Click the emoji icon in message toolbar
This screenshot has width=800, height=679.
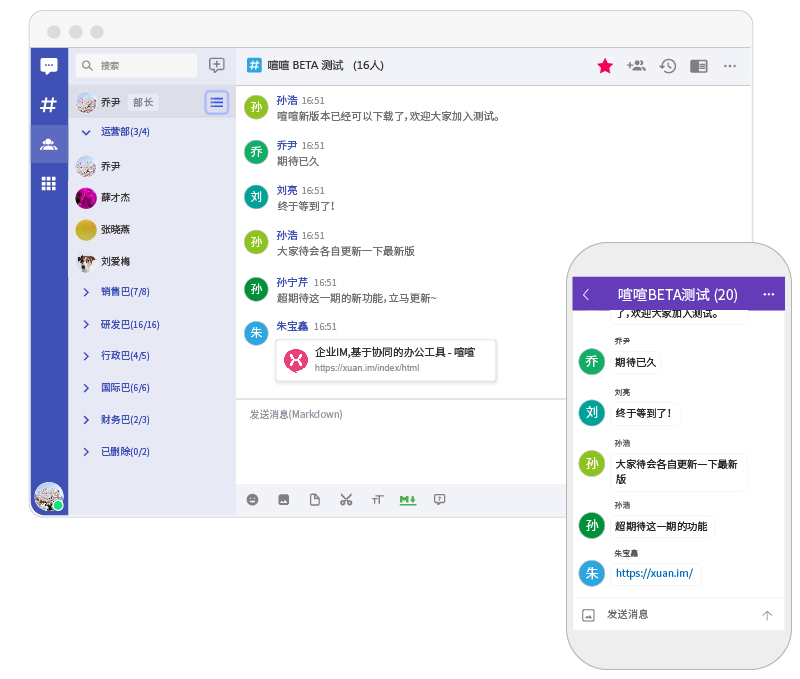253,499
